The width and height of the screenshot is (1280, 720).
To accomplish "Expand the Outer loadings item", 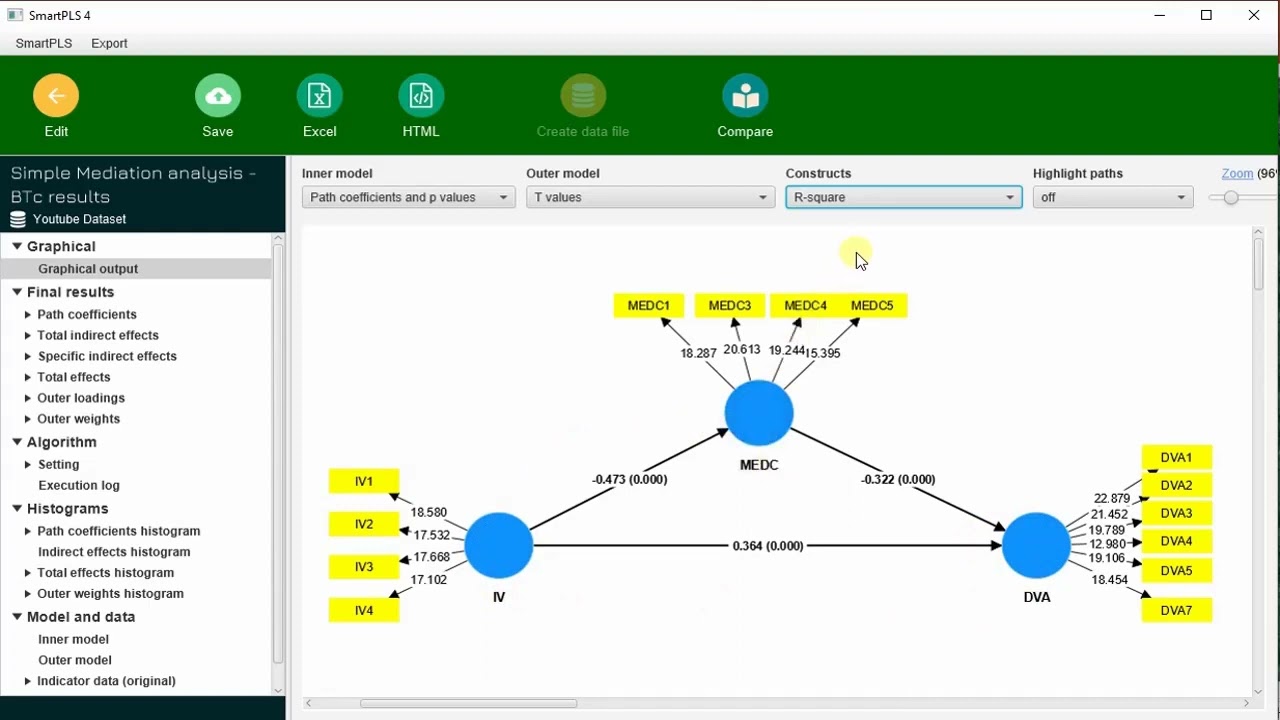I will pos(28,398).
